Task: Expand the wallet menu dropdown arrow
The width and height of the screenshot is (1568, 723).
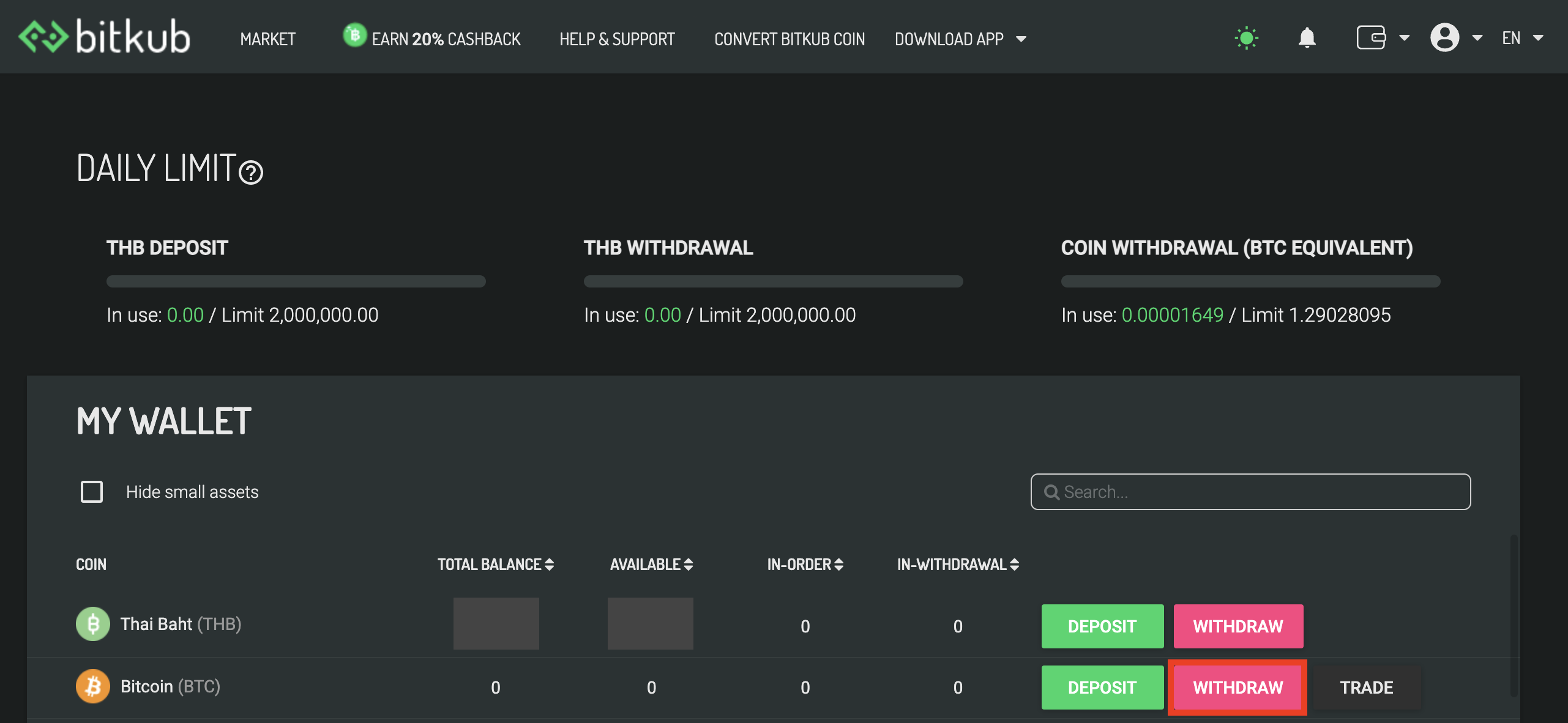Action: click(1405, 39)
